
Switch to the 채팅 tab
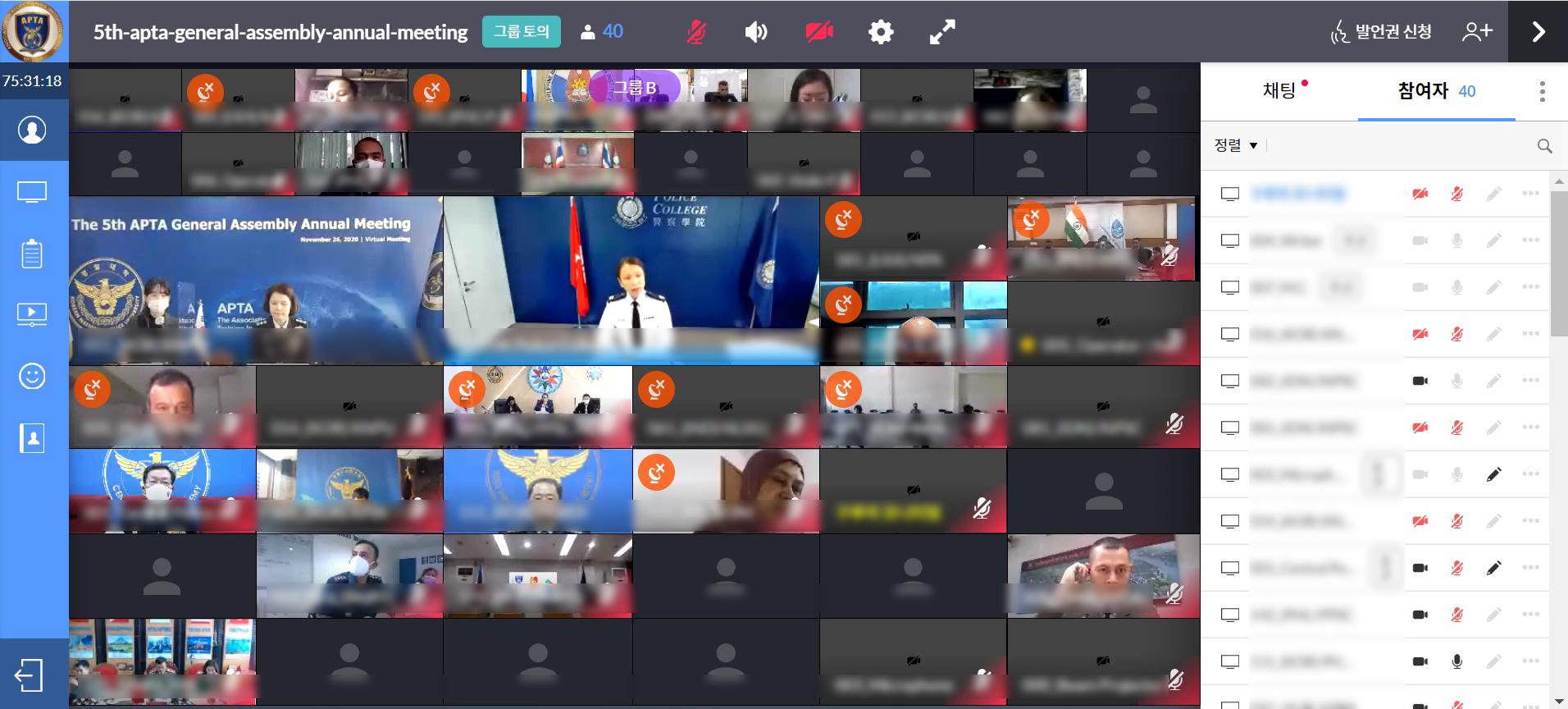[x=1279, y=90]
